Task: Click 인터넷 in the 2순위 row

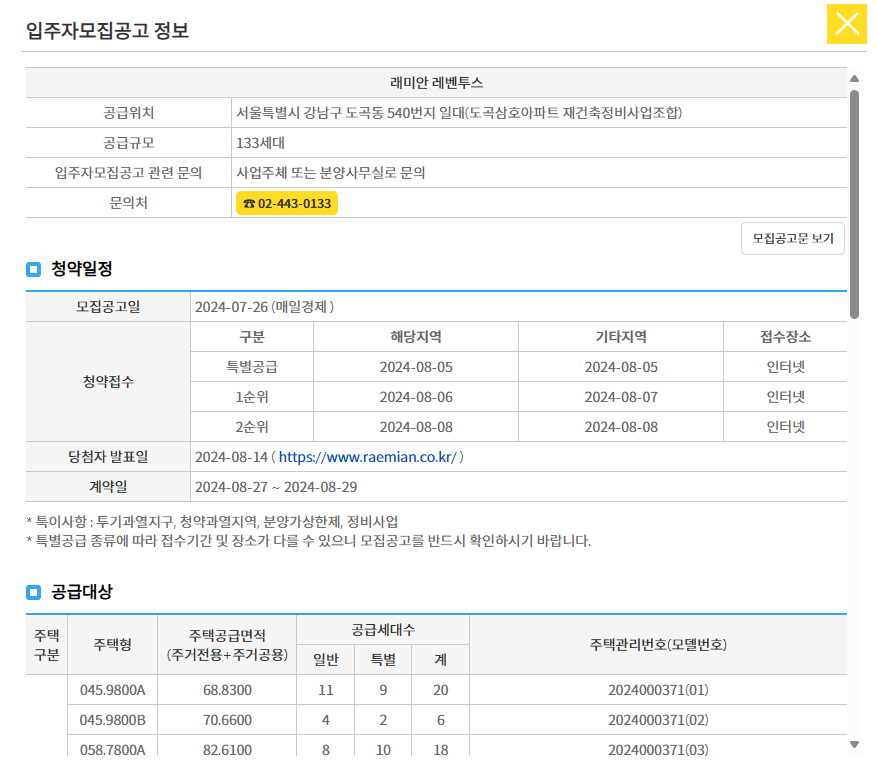Action: tap(785, 427)
